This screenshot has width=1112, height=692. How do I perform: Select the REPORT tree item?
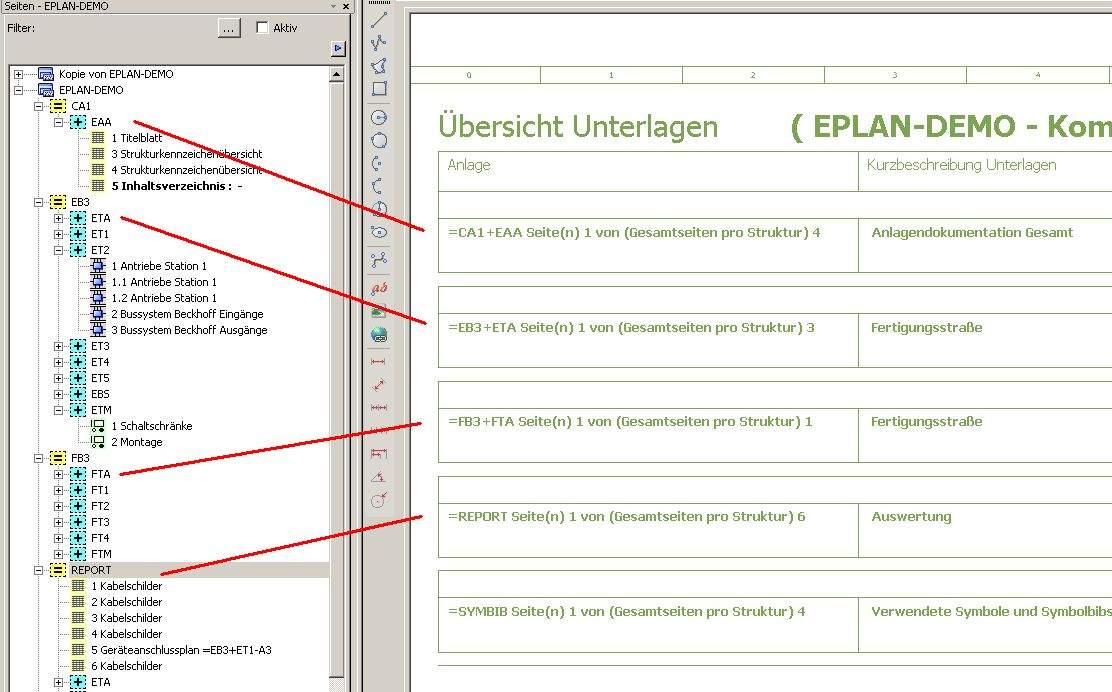[x=91, y=570]
